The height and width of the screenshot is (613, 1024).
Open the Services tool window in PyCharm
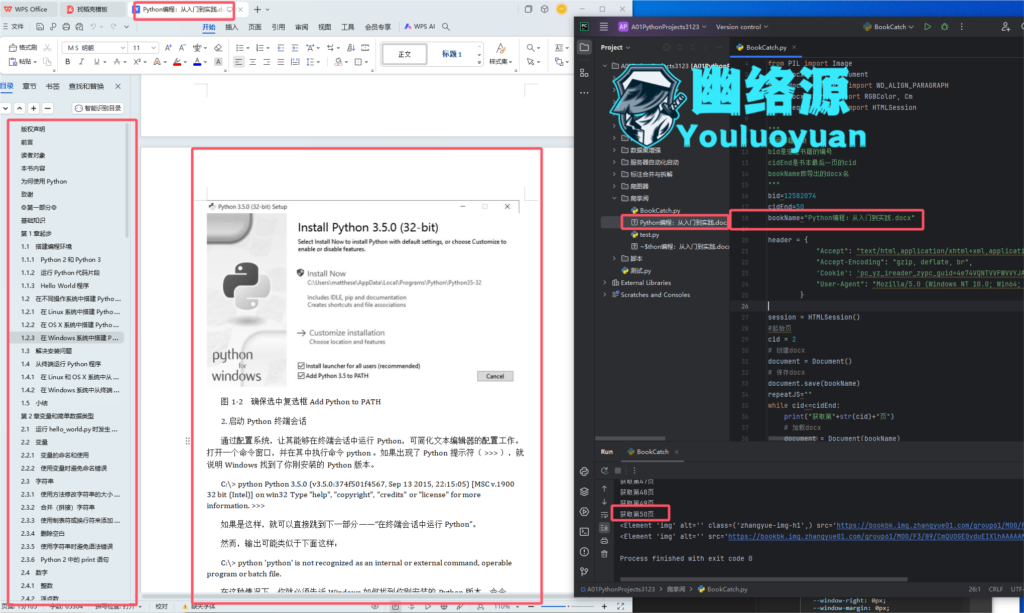tap(584, 512)
